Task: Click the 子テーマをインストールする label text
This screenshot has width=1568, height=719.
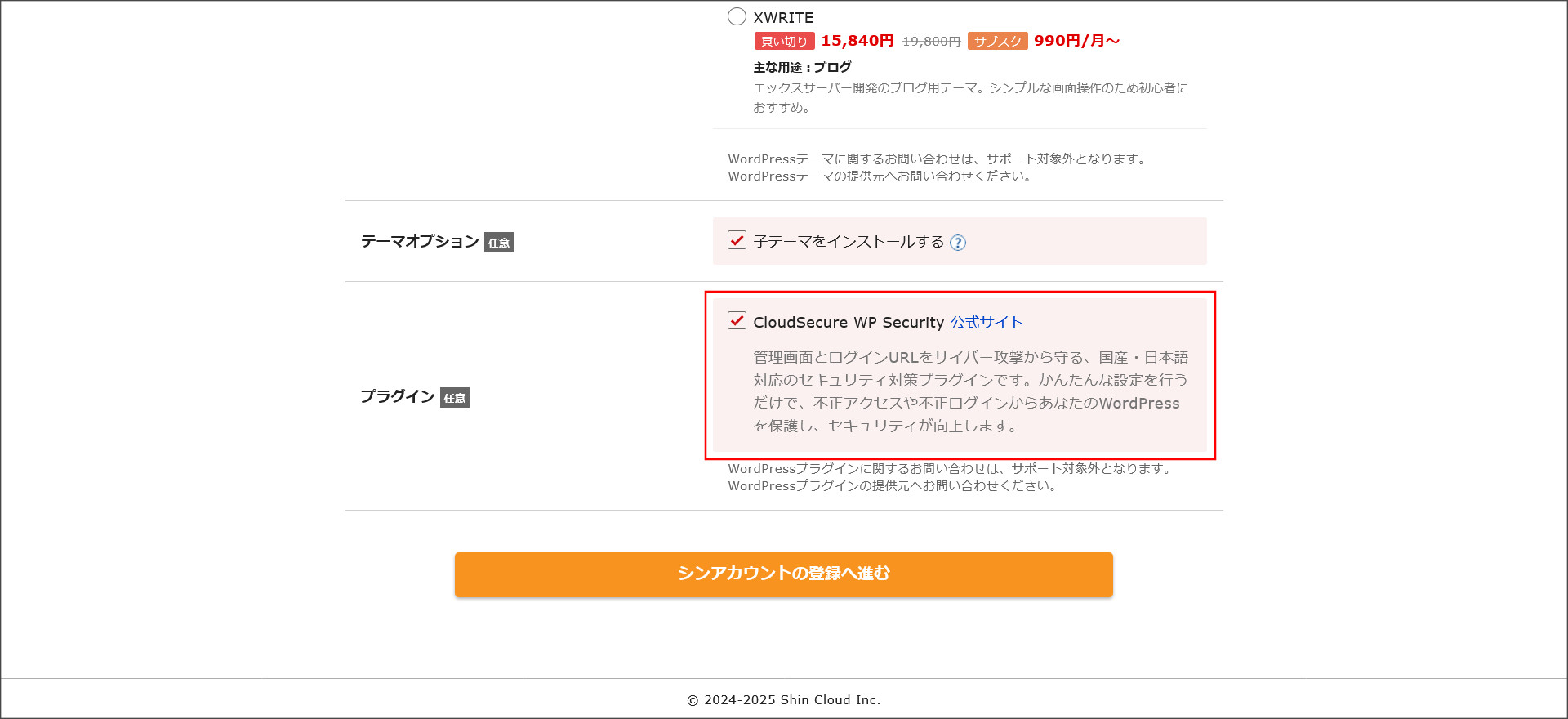Action: coord(849,242)
